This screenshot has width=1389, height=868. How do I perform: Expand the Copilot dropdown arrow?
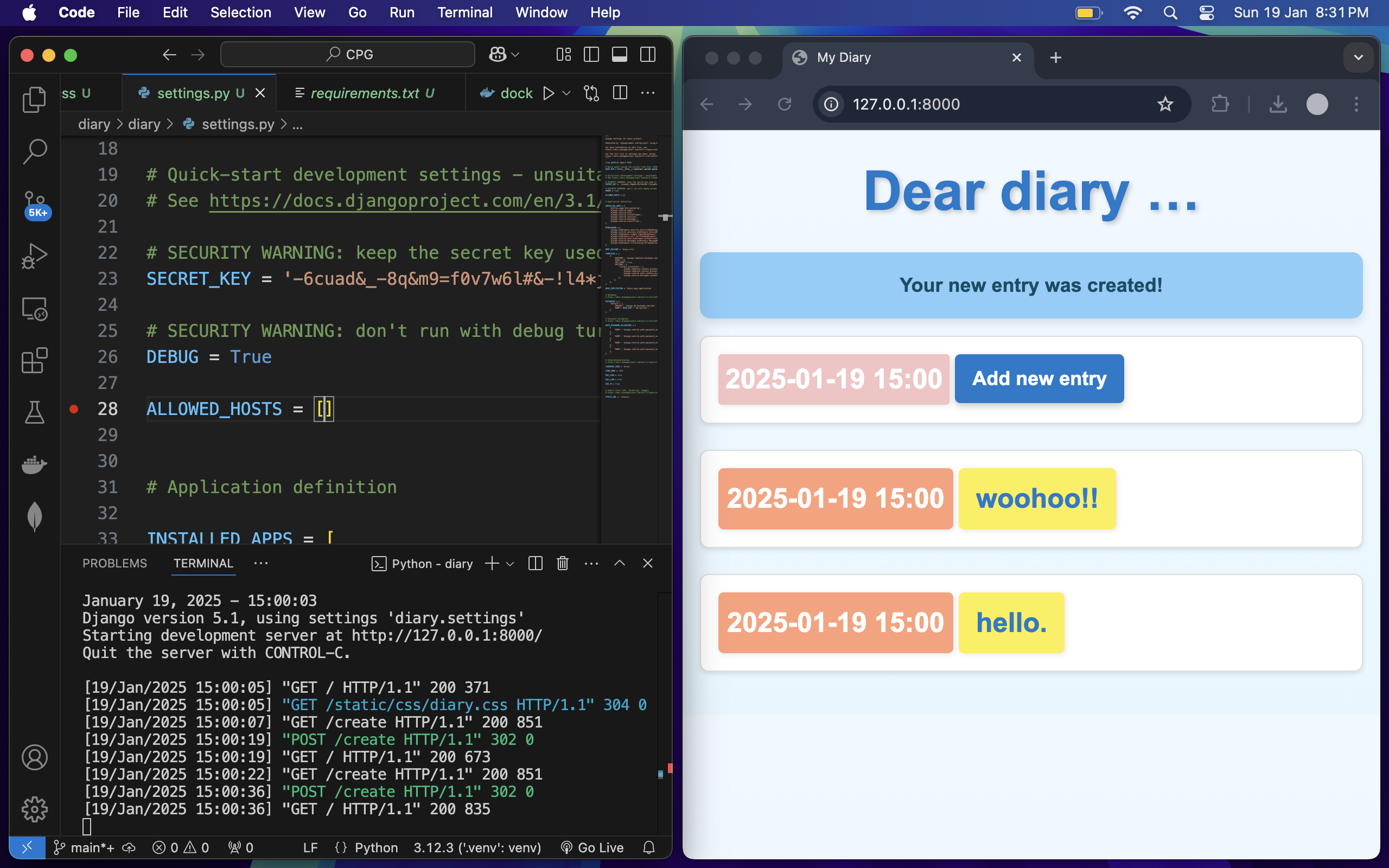coord(515,55)
